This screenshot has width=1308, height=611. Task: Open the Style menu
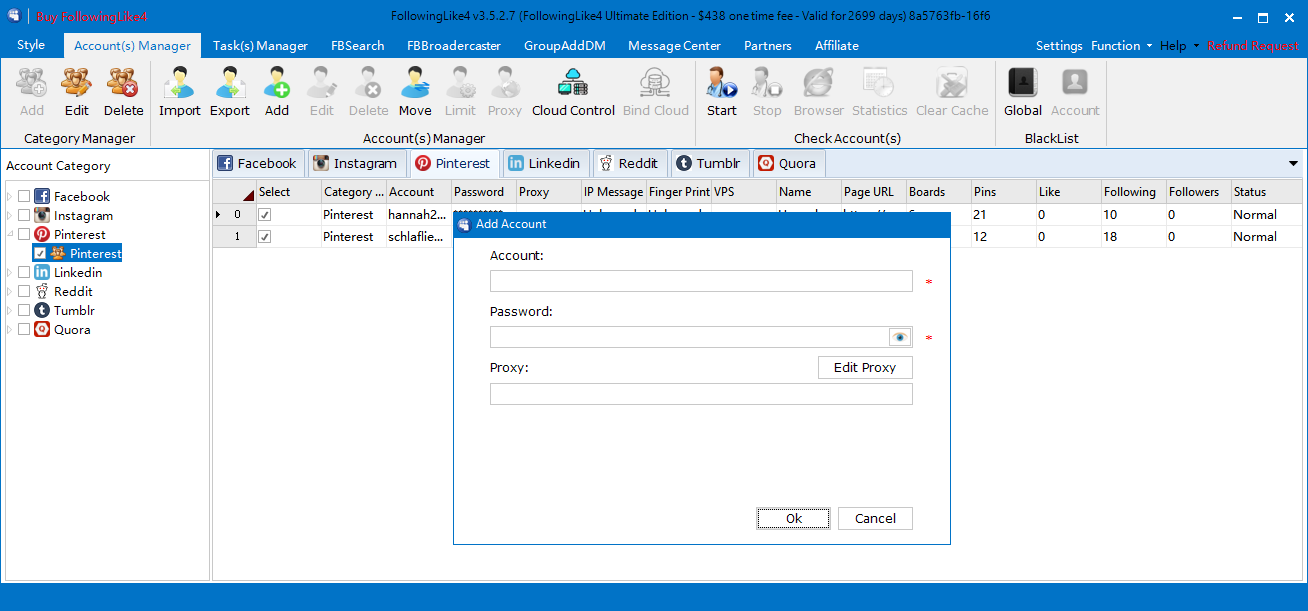point(31,45)
